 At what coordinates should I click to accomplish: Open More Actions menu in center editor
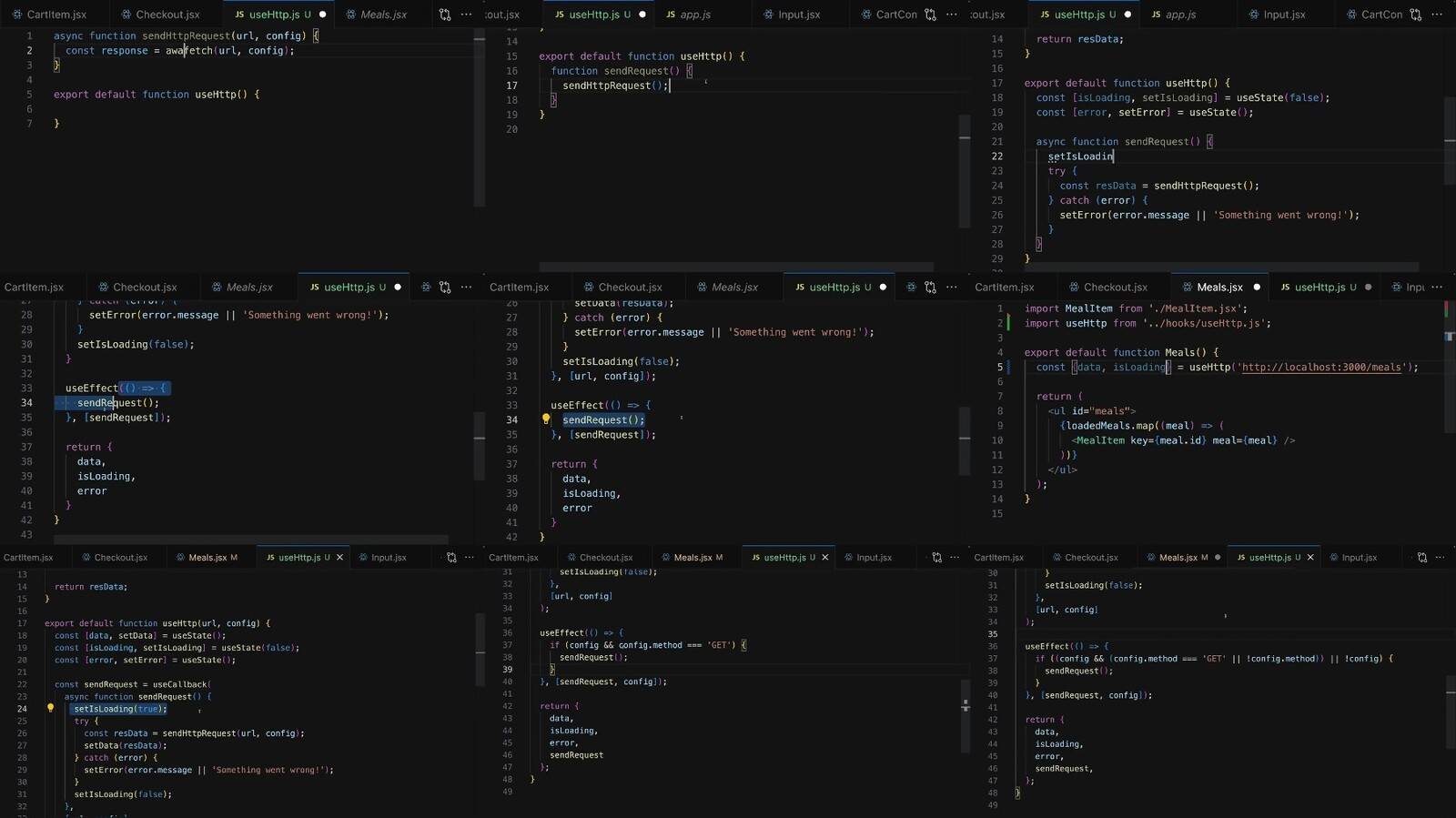point(952,288)
